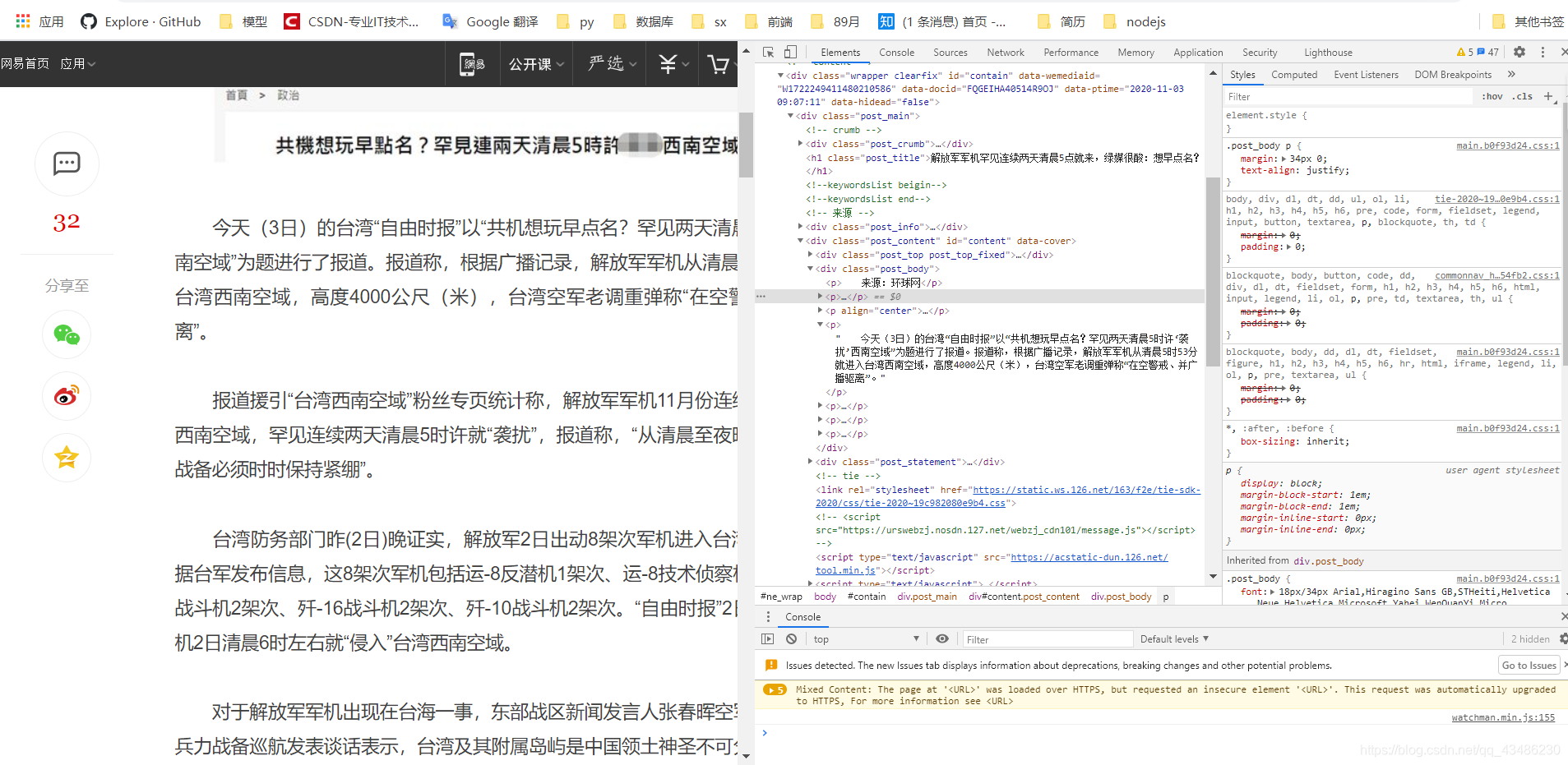Open the Event Listeners tab
Image resolution: width=1568 pixels, height=765 pixels.
1366,74
